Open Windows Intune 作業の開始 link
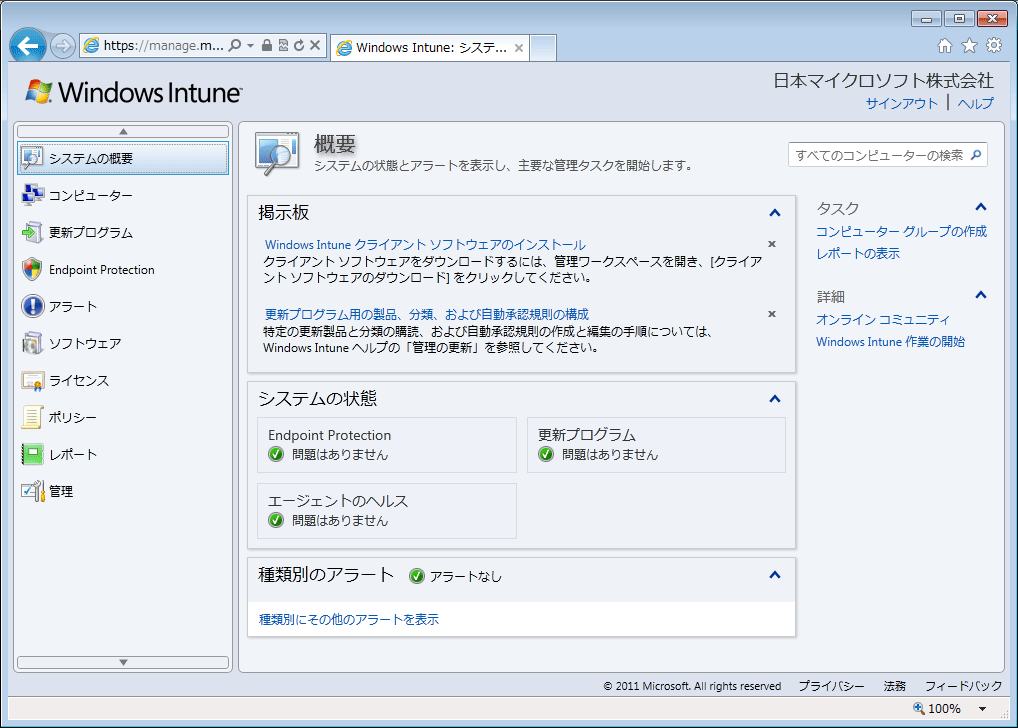This screenshot has width=1018, height=728. tap(890, 342)
